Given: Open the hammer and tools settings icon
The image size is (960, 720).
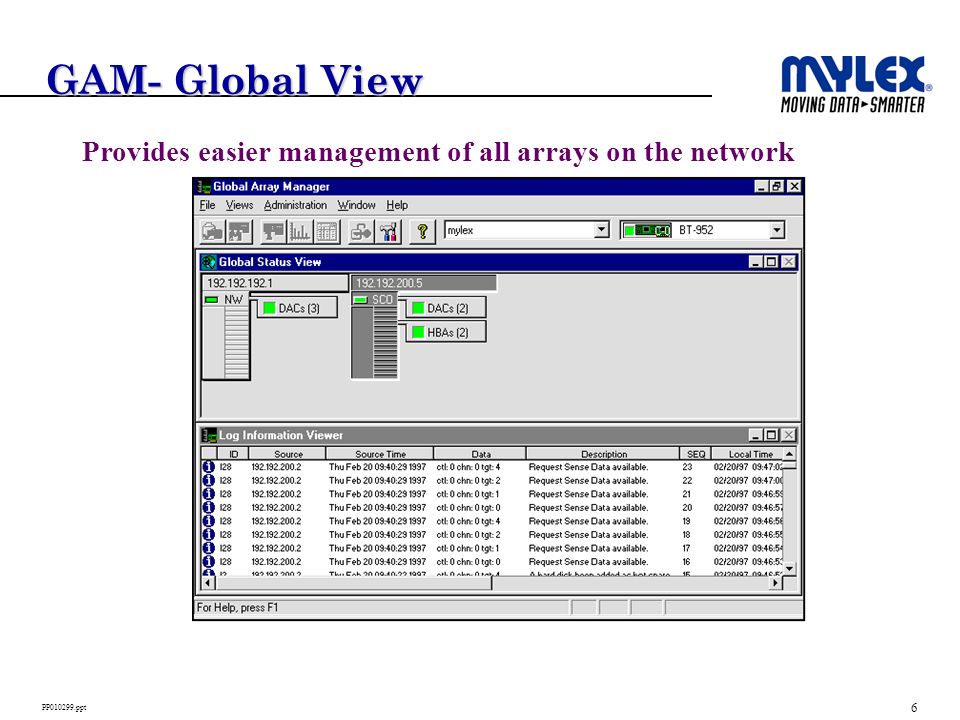Looking at the screenshot, I should [x=388, y=231].
